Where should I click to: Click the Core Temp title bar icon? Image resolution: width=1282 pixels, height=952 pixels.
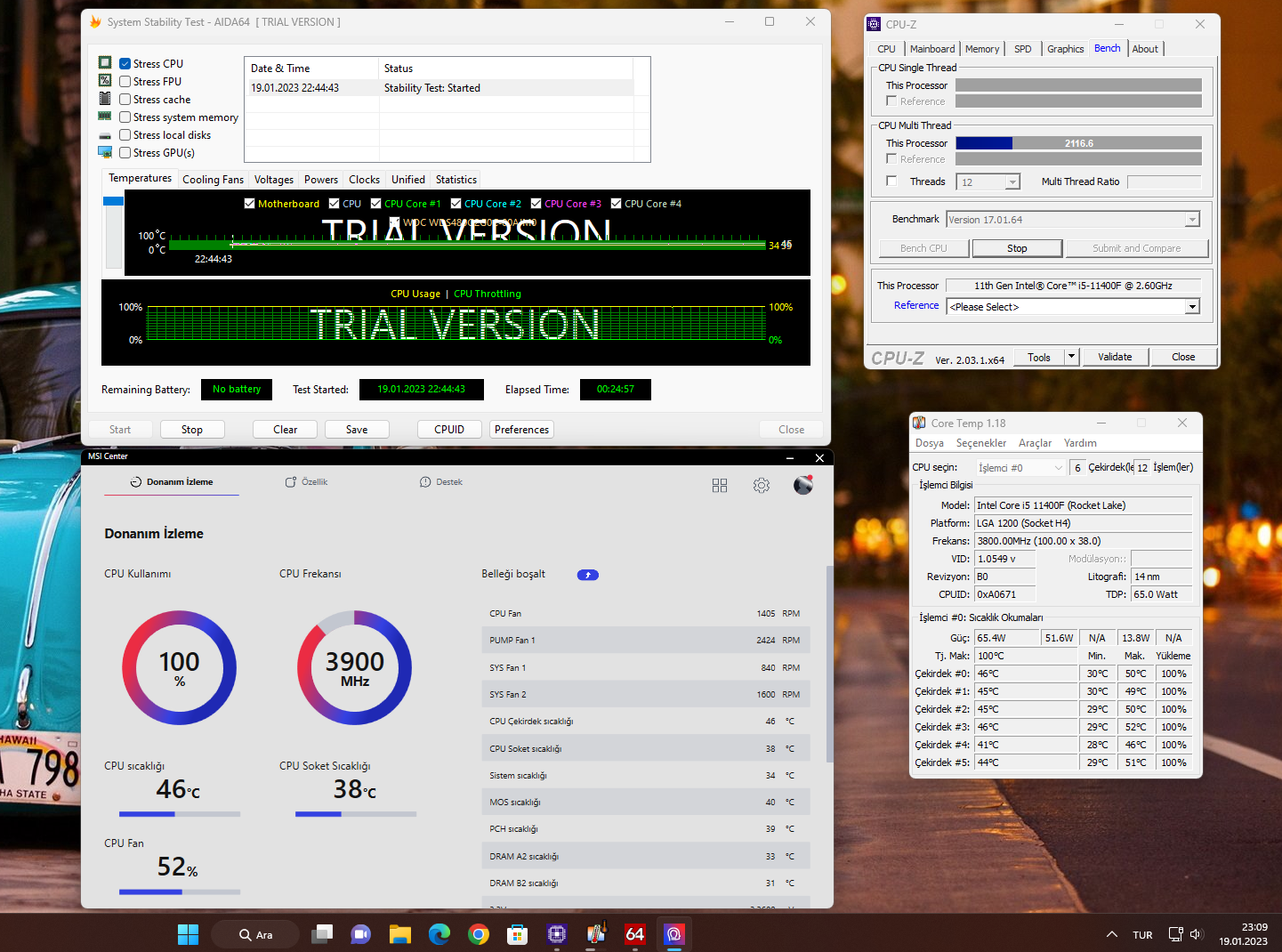point(919,424)
